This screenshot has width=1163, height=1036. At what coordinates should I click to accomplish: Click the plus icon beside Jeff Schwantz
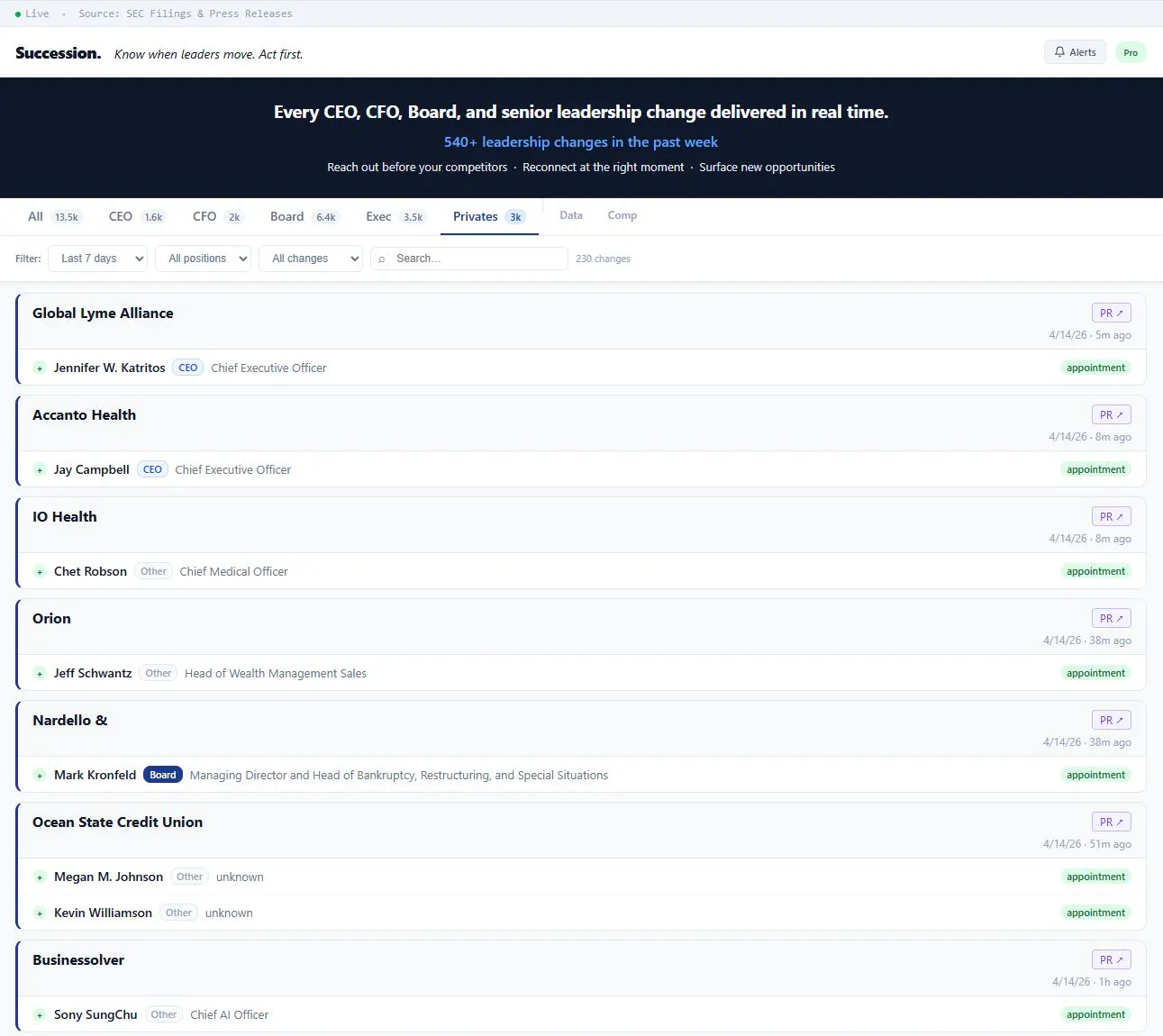40,673
